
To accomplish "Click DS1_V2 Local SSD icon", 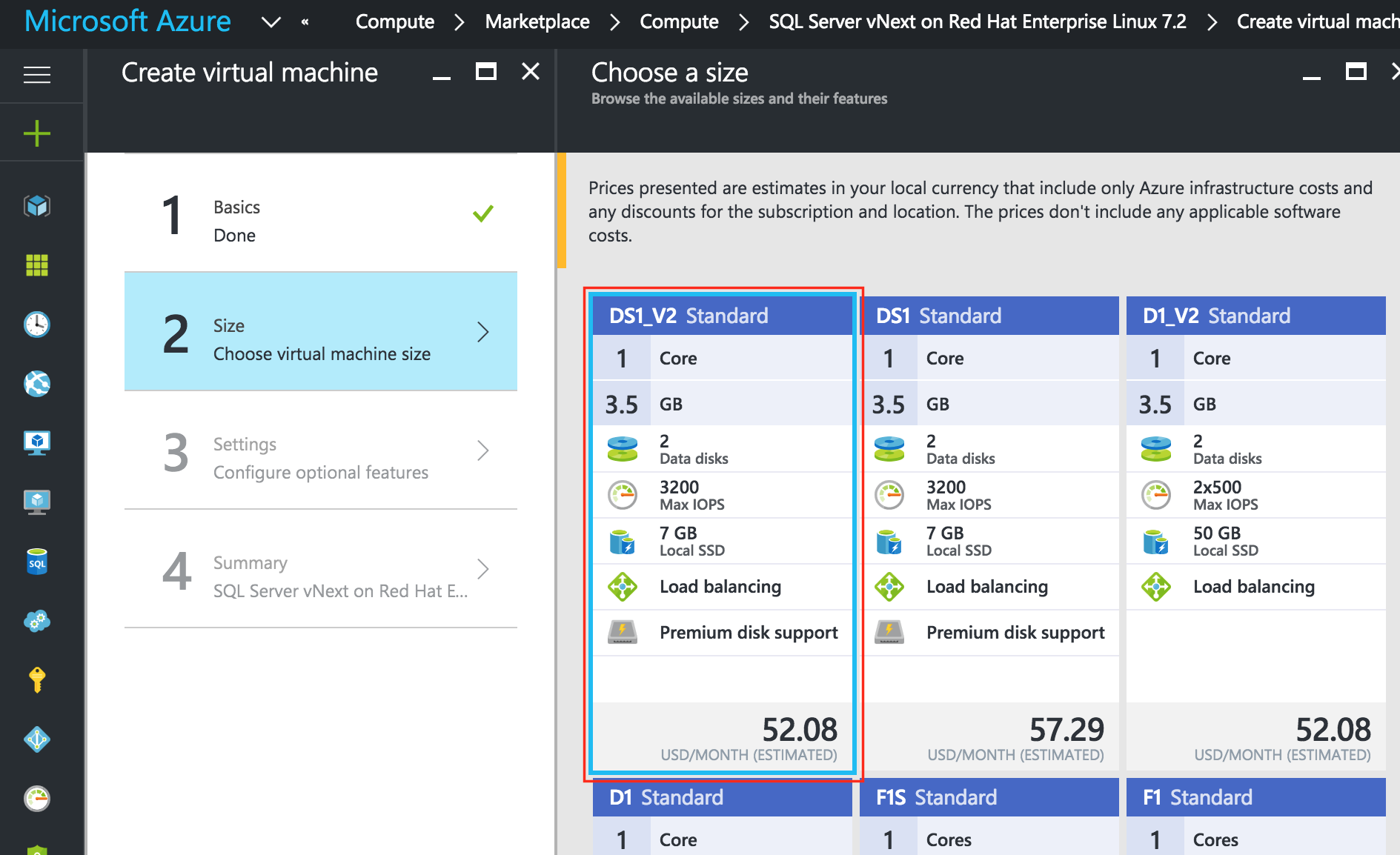I will [x=623, y=542].
